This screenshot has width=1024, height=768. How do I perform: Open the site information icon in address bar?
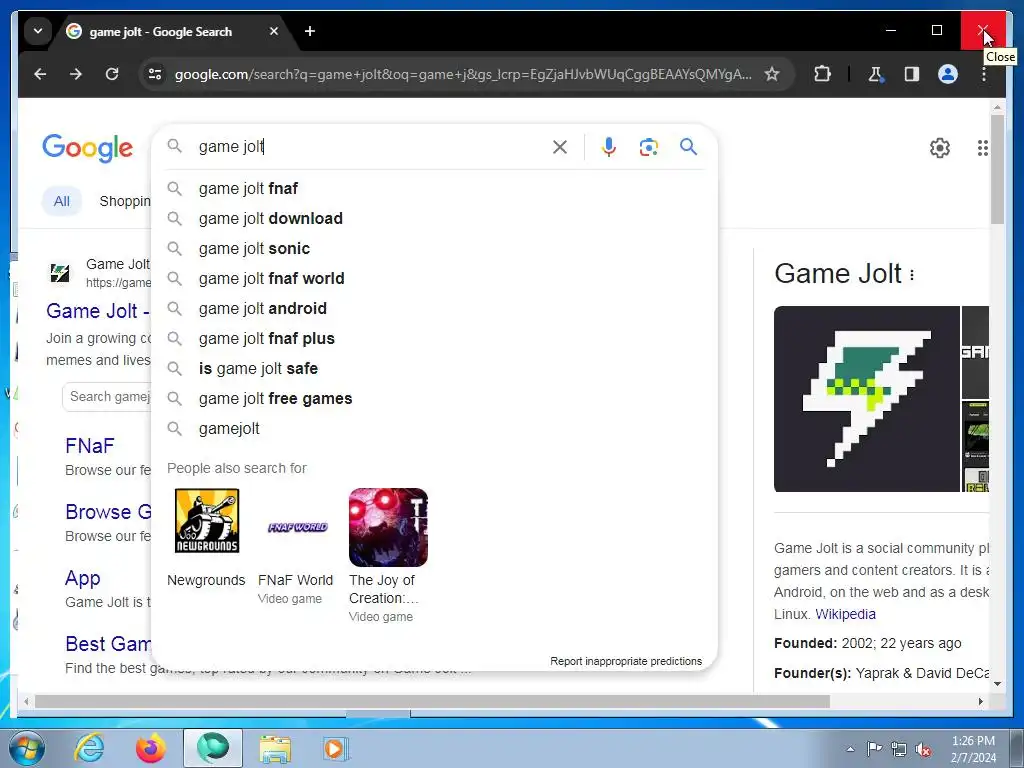[155, 74]
